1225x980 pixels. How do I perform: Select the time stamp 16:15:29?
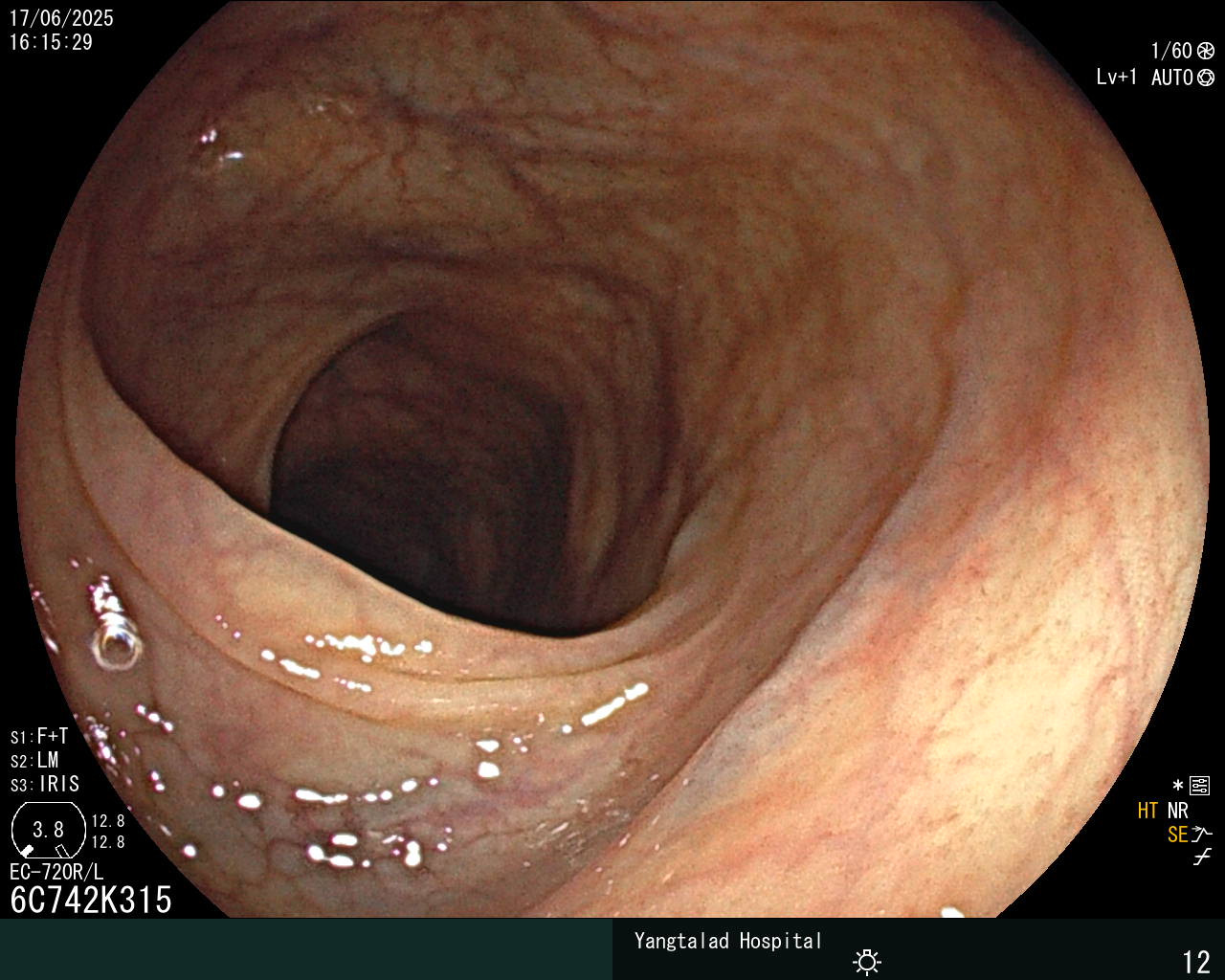tap(51, 43)
